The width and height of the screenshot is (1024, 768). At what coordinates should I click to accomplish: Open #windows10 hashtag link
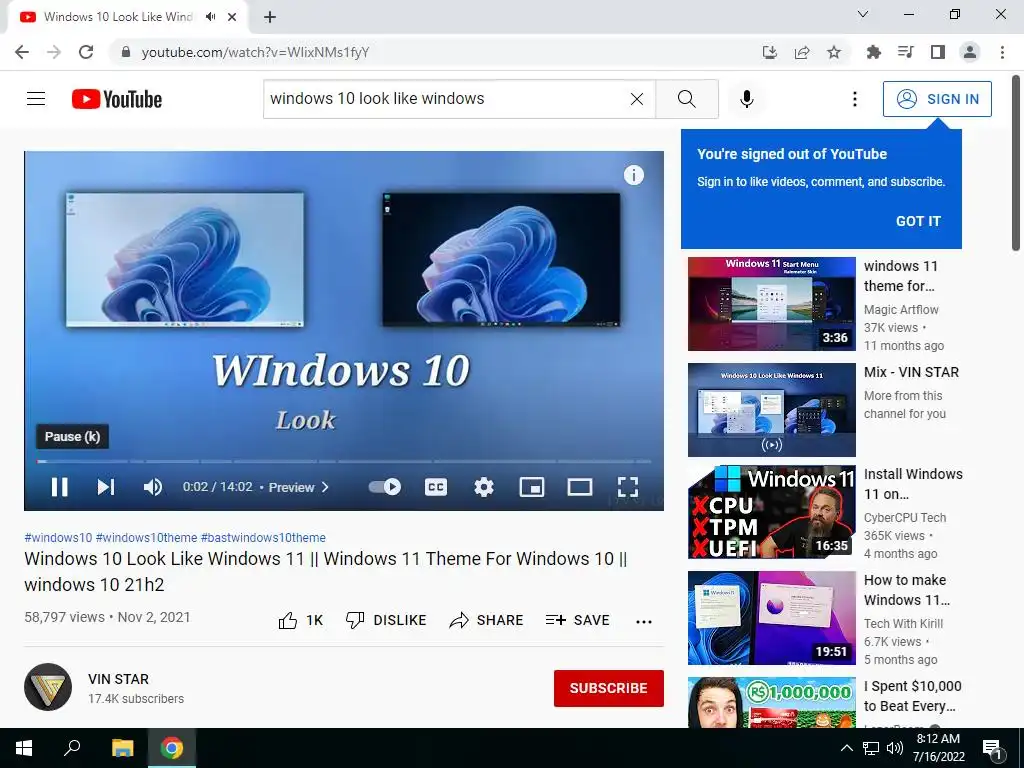[x=58, y=537]
